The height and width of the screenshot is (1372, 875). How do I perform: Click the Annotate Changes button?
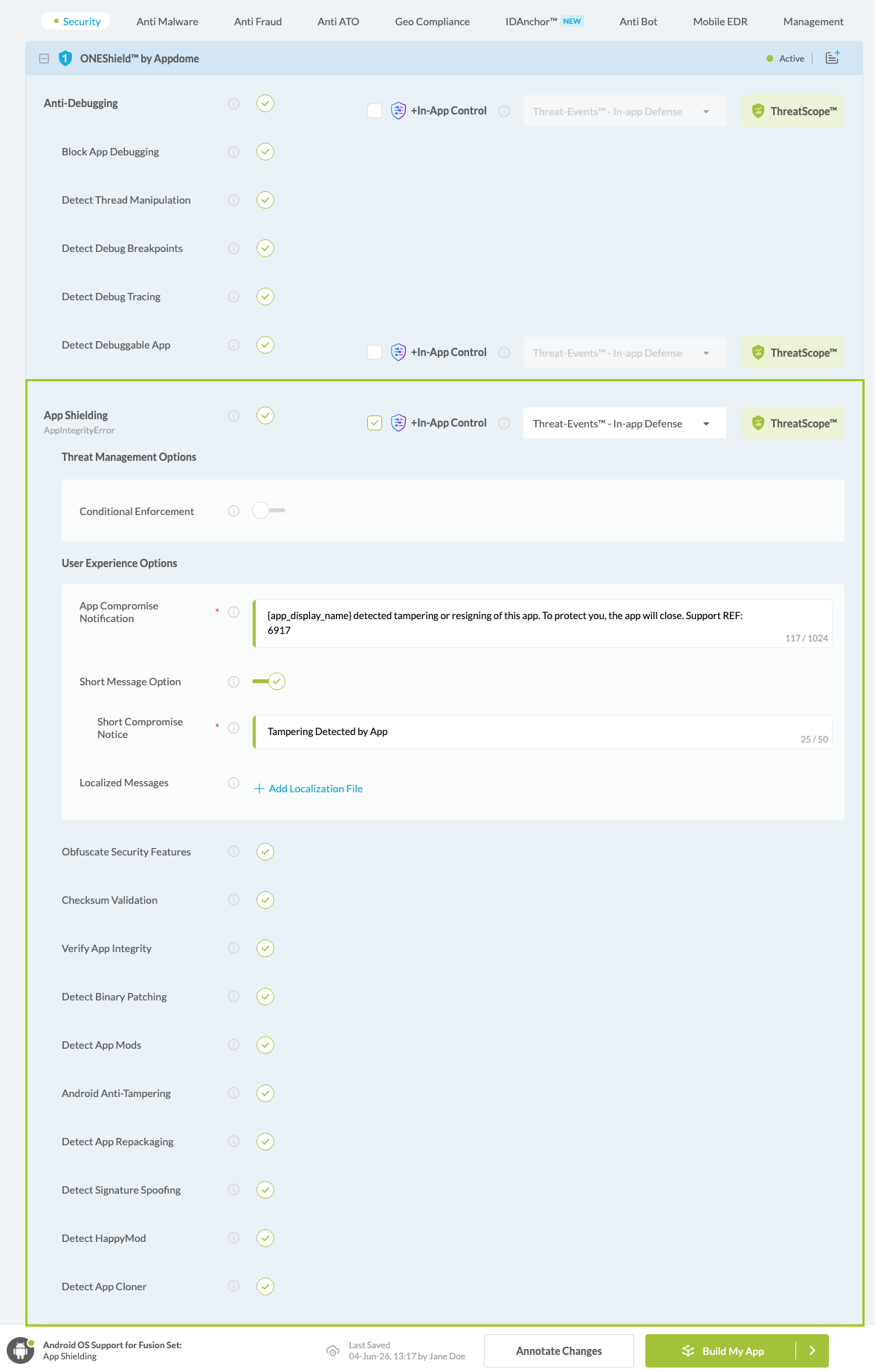coord(559,1350)
